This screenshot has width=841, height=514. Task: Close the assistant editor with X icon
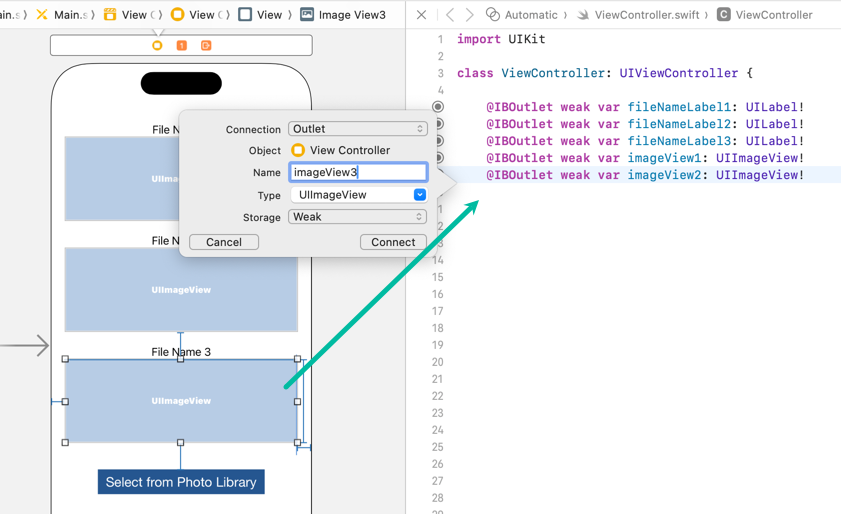[421, 15]
